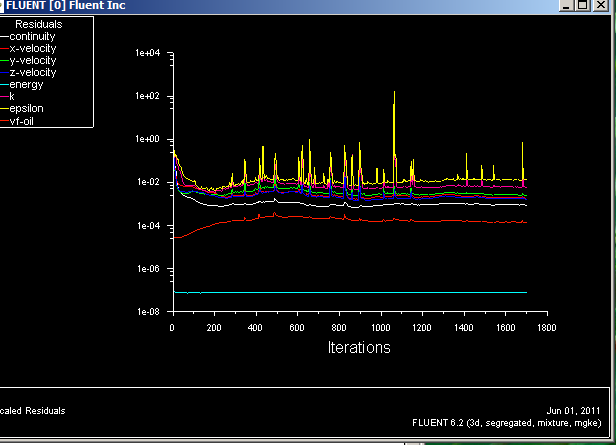The image size is (616, 445).
Task: Click the Jun 01, 2011 date text
Action: click(x=573, y=410)
